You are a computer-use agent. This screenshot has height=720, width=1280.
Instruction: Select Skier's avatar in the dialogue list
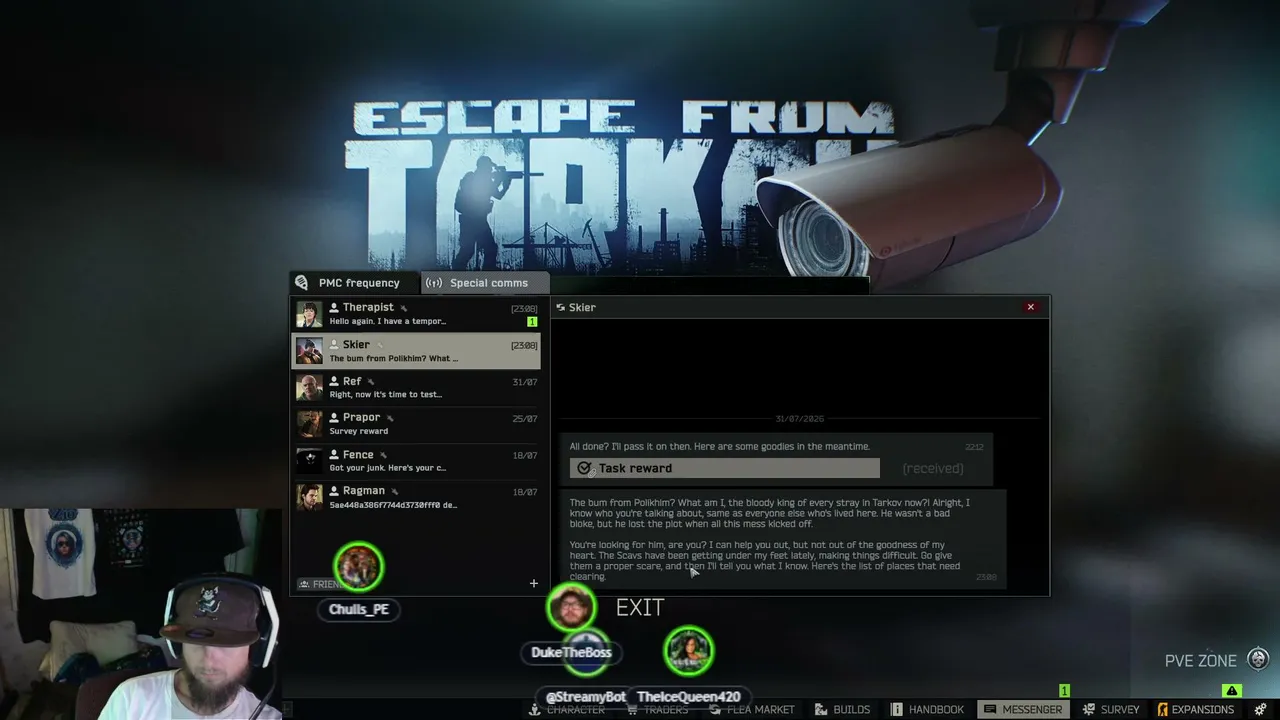tap(309, 351)
